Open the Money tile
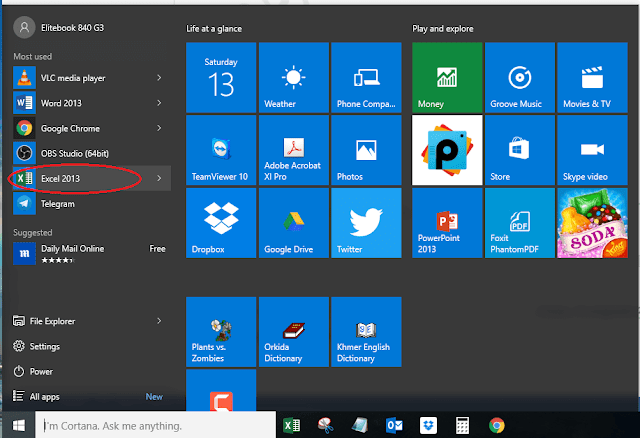Screen dimensions: 640x438 coord(447,78)
